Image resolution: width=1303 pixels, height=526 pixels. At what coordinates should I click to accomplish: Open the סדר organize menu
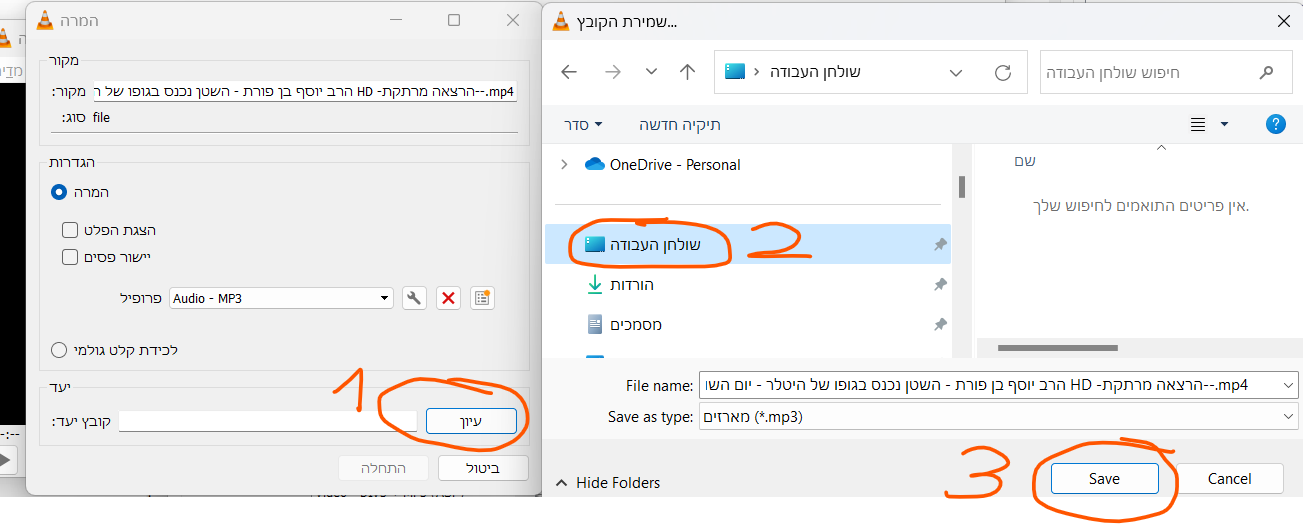pyautogui.click(x=583, y=125)
